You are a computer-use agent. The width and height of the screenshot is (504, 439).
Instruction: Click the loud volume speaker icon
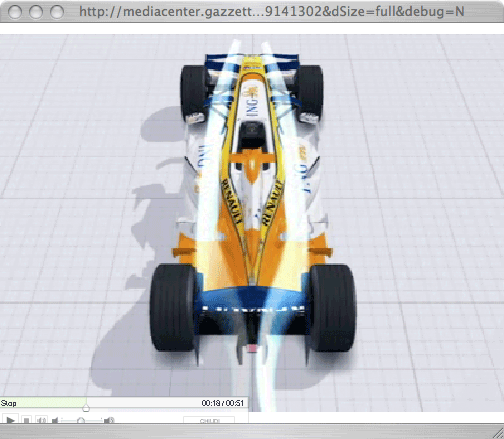click(x=109, y=420)
